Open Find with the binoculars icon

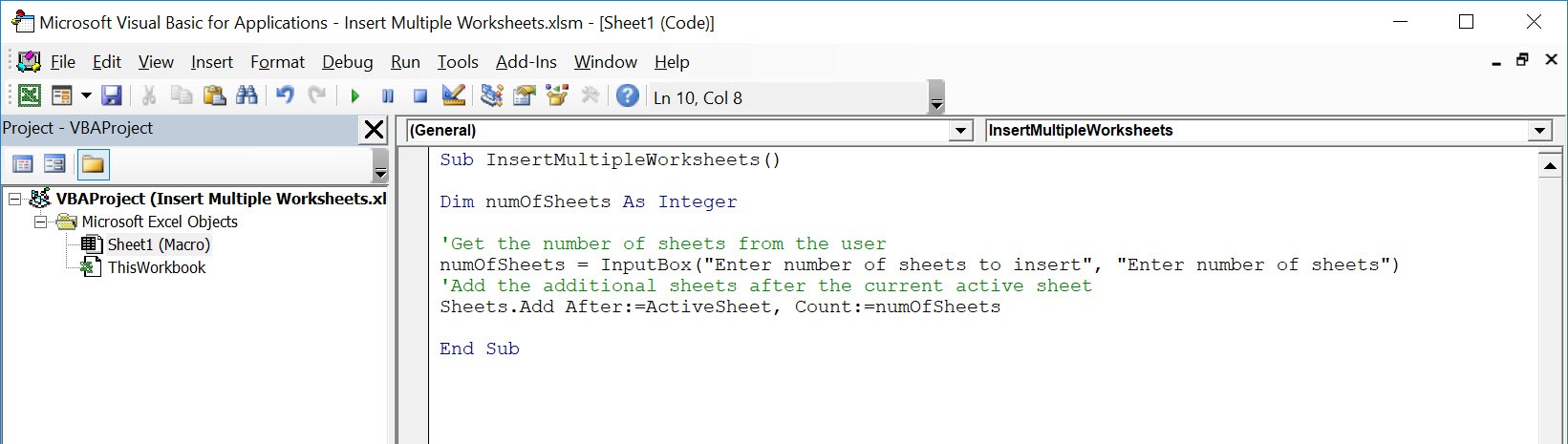247,95
